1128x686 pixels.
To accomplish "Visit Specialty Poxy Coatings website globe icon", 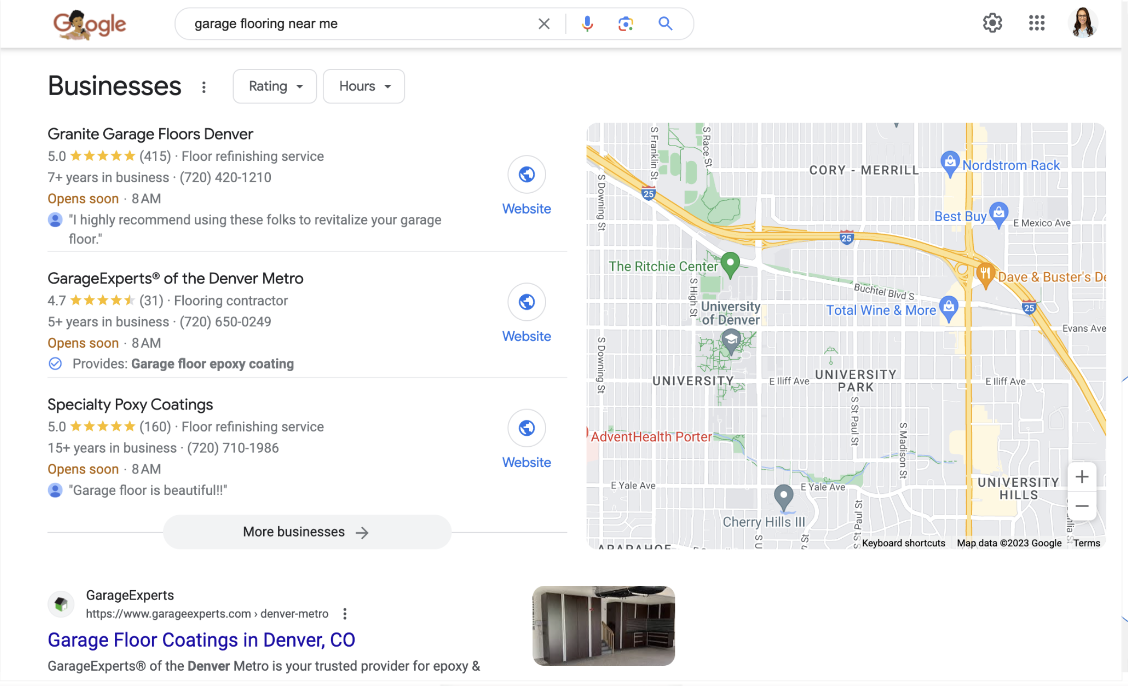I will [x=527, y=428].
